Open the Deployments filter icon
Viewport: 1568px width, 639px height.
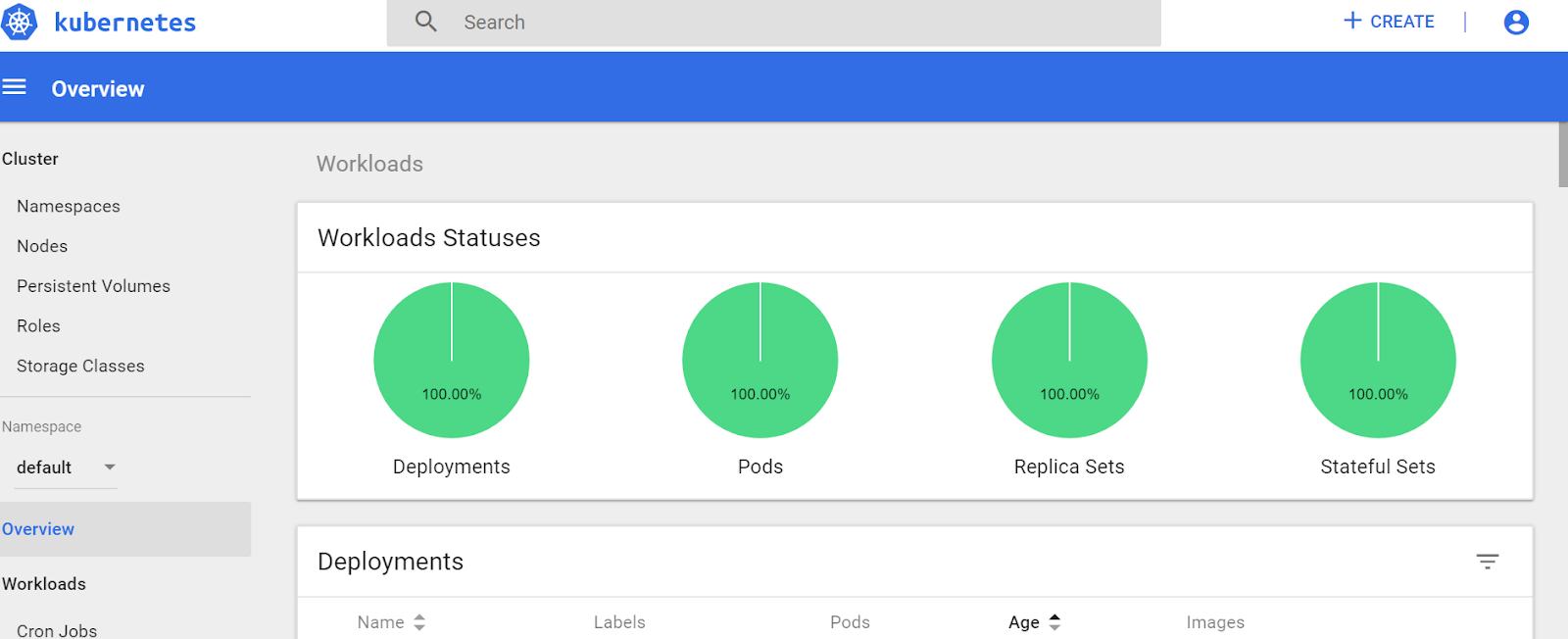click(x=1488, y=562)
